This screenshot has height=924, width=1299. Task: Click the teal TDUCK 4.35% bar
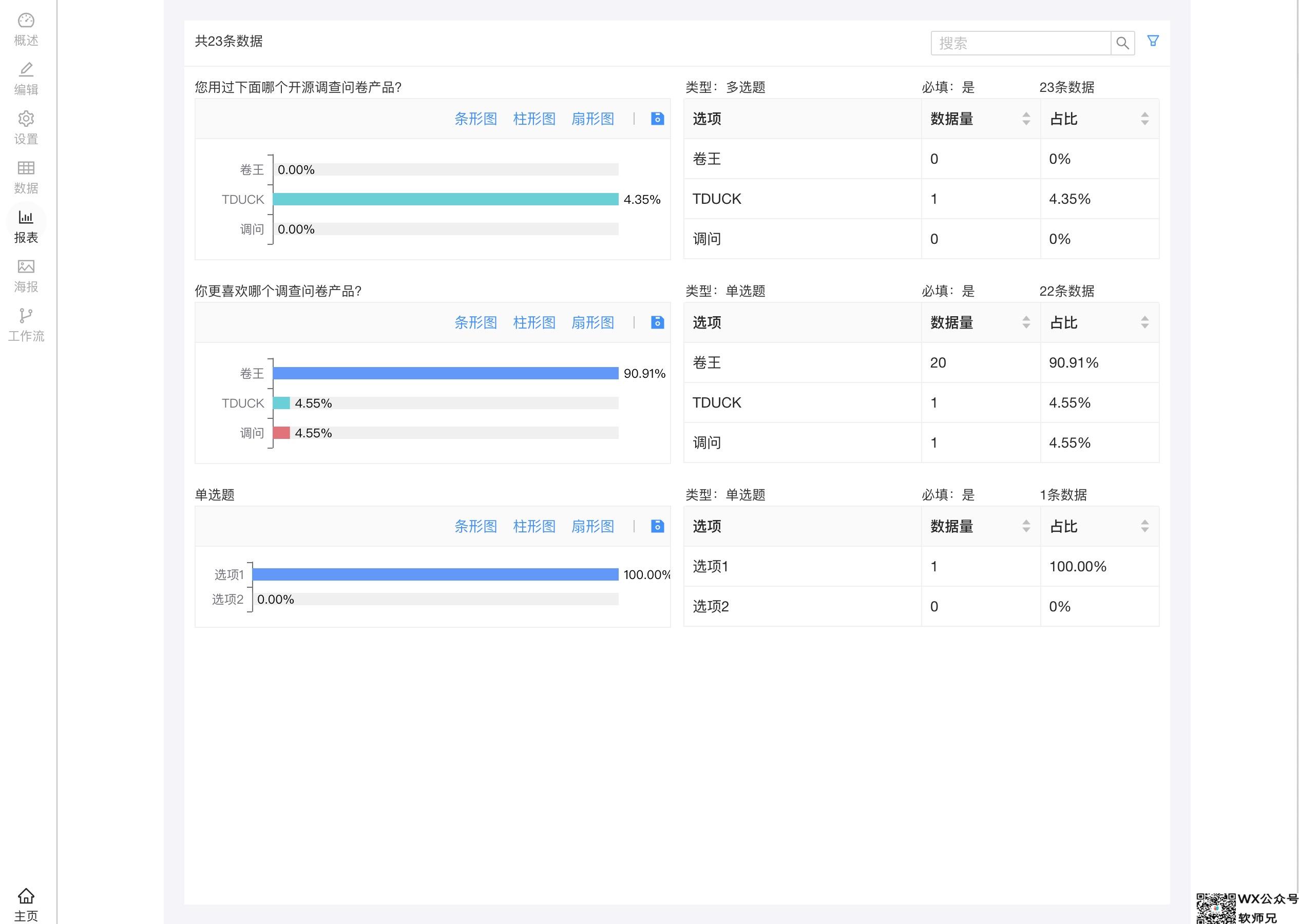coord(446,199)
